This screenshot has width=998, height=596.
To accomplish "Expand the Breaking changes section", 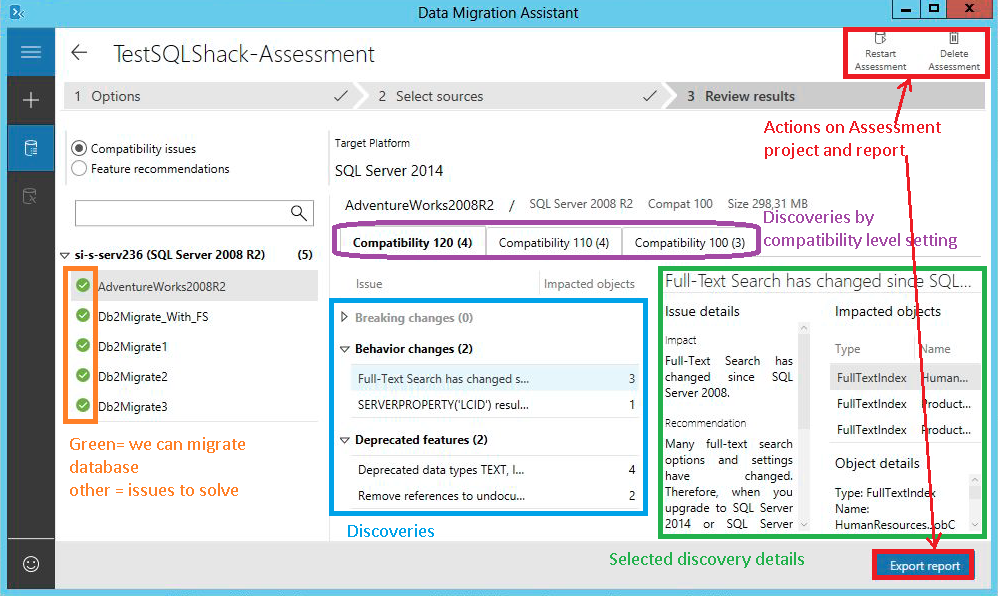I will (345, 318).
